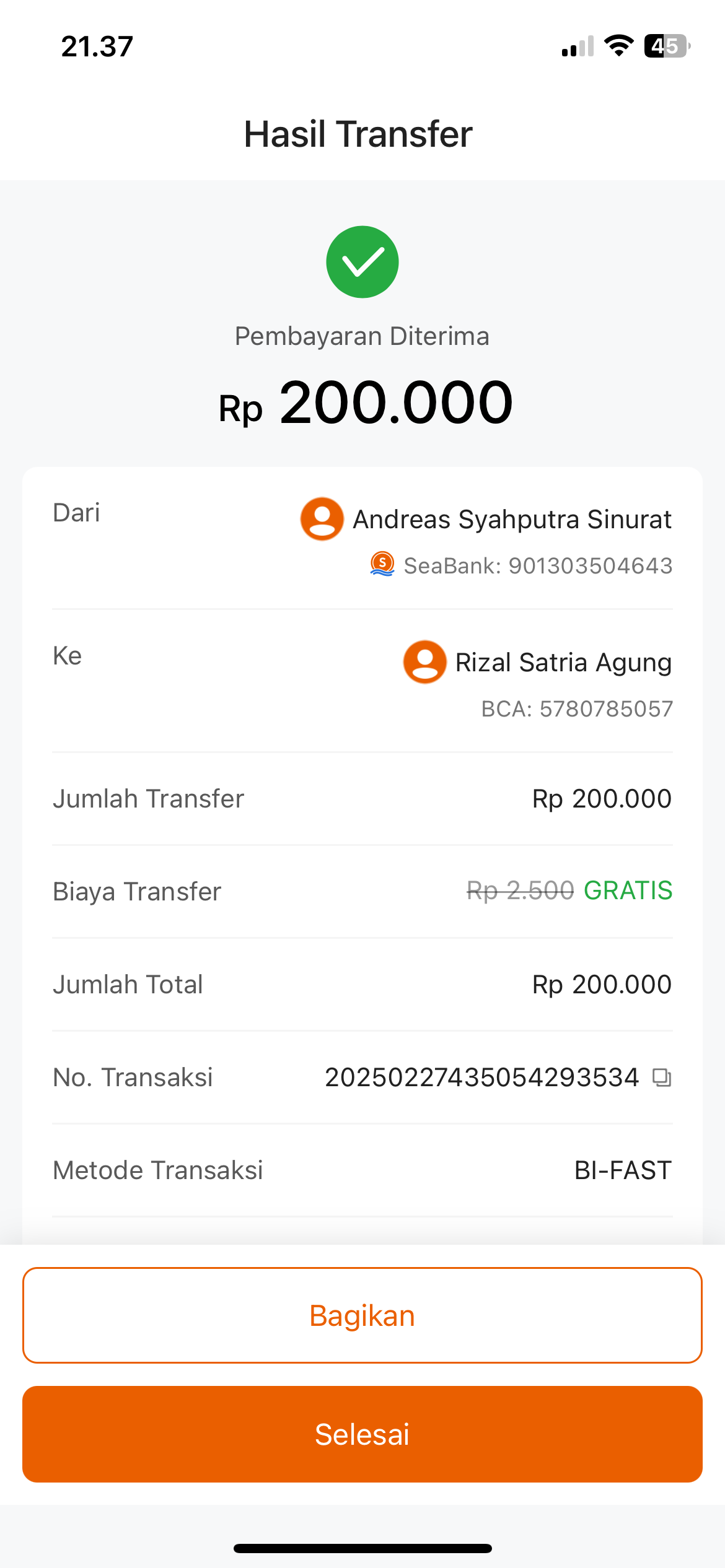Viewport: 725px width, 1568px height.
Task: Tap the recipient name Rizal Satria Agung
Action: point(563,663)
